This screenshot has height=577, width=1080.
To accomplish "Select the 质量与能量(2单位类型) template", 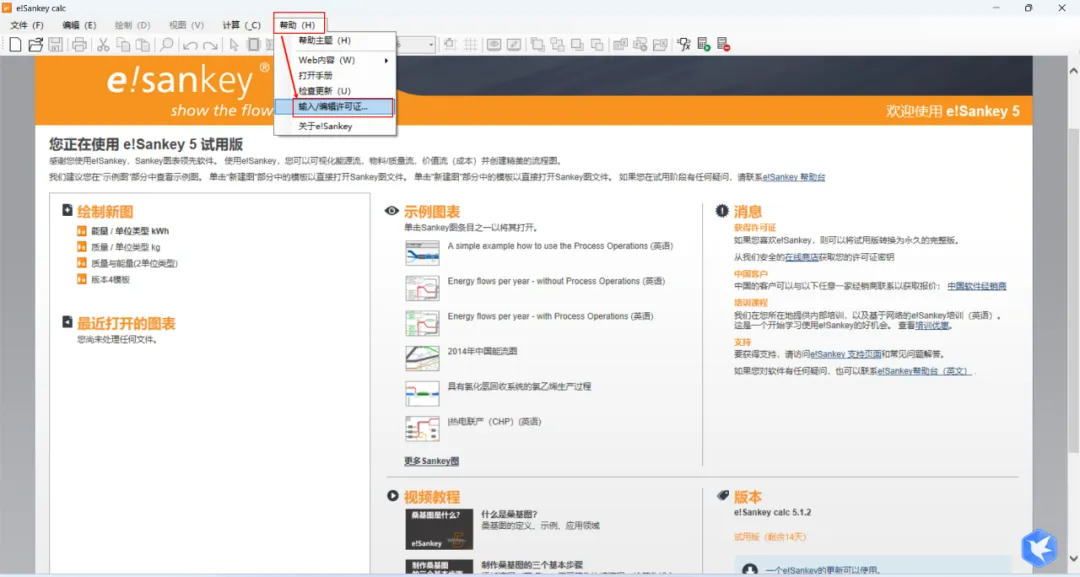I will [x=134, y=264].
